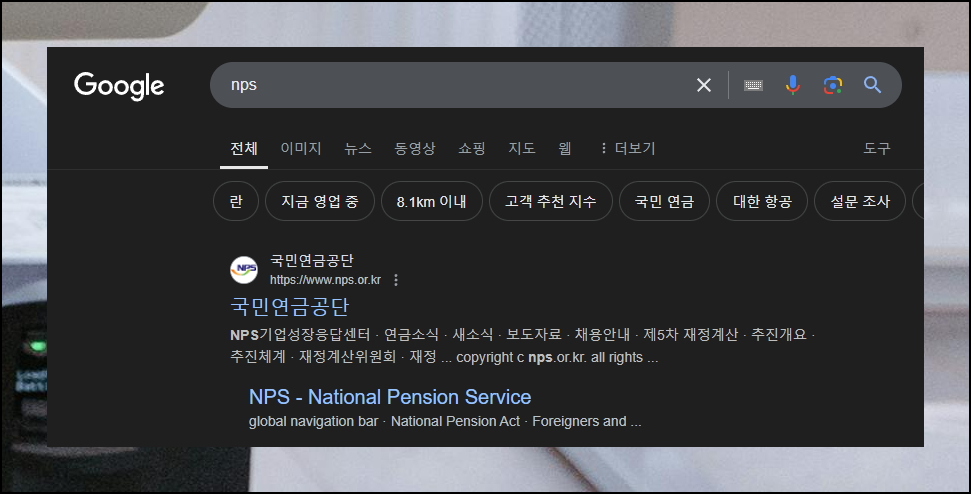Start voice search with the microphone icon
The image size is (971, 494).
tap(793, 85)
